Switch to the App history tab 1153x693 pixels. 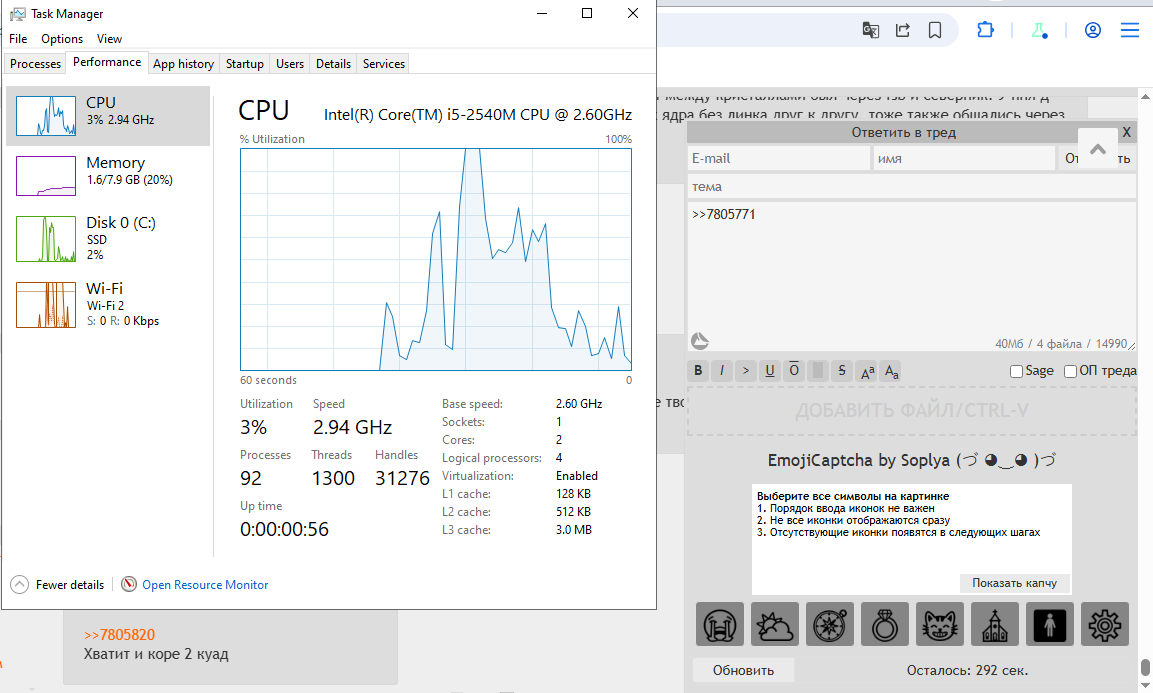(183, 64)
